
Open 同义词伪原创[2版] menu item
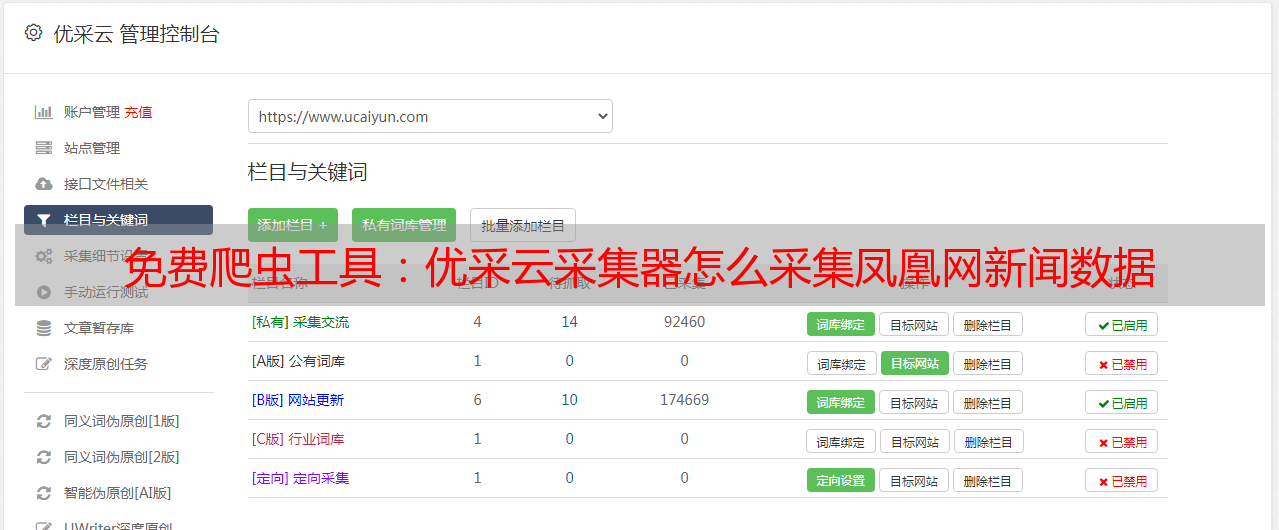pyautogui.click(x=122, y=457)
